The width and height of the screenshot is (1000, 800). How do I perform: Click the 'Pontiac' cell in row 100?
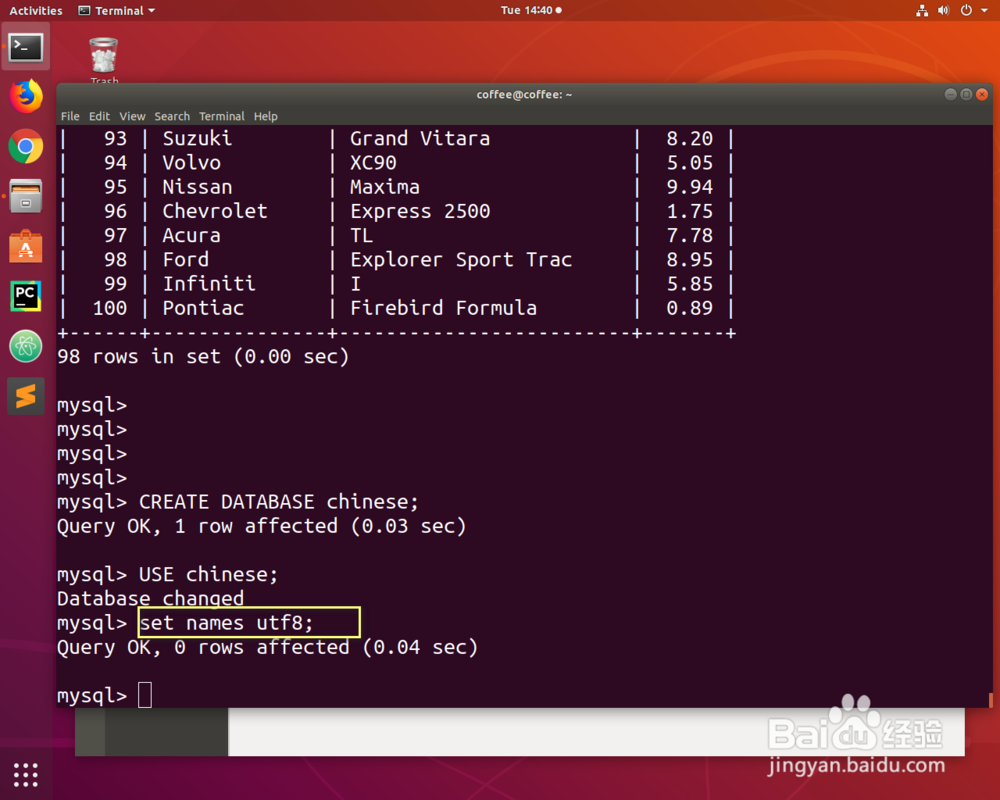coord(203,308)
